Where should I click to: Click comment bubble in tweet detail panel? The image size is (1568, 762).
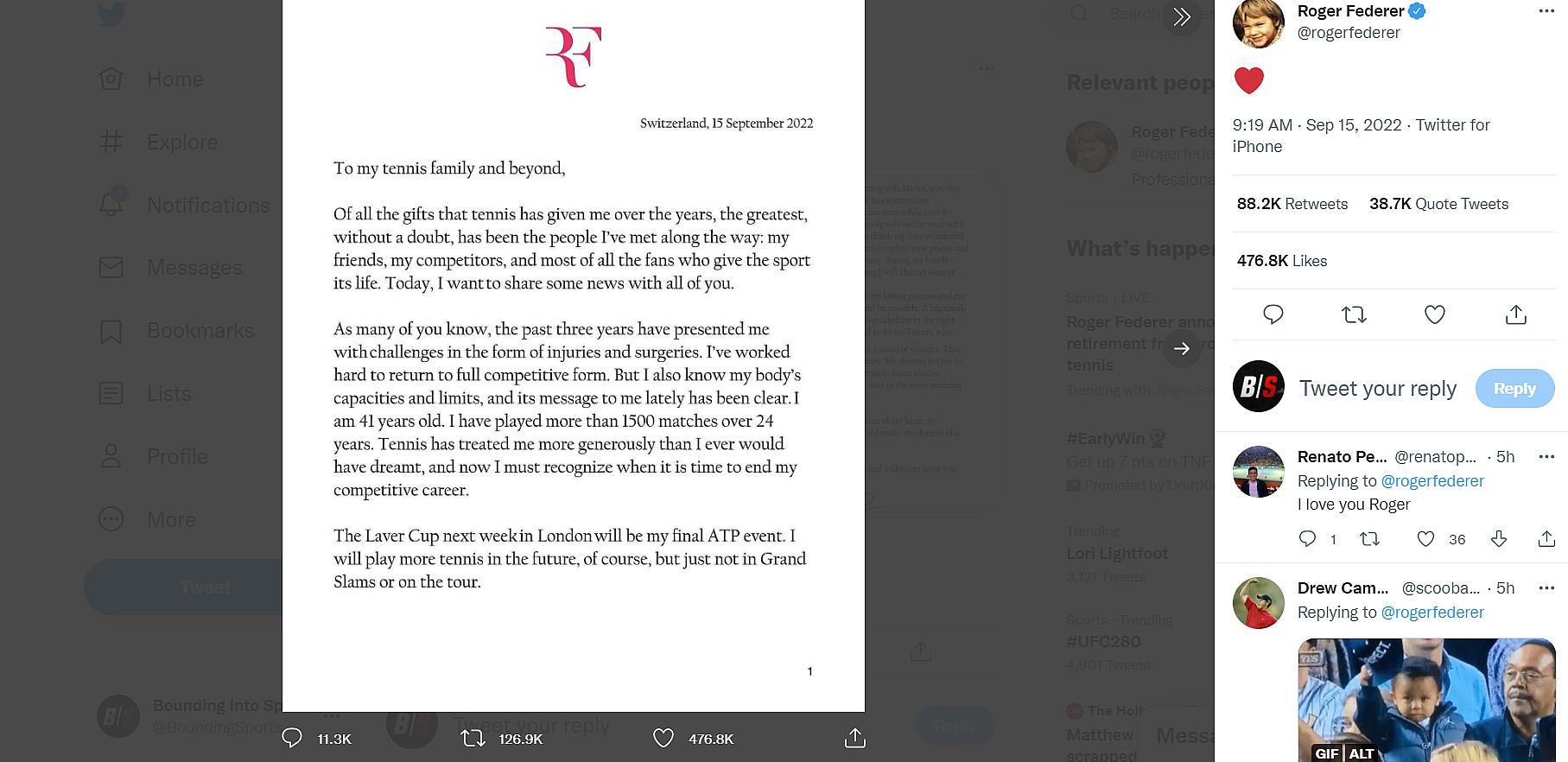point(1273,314)
